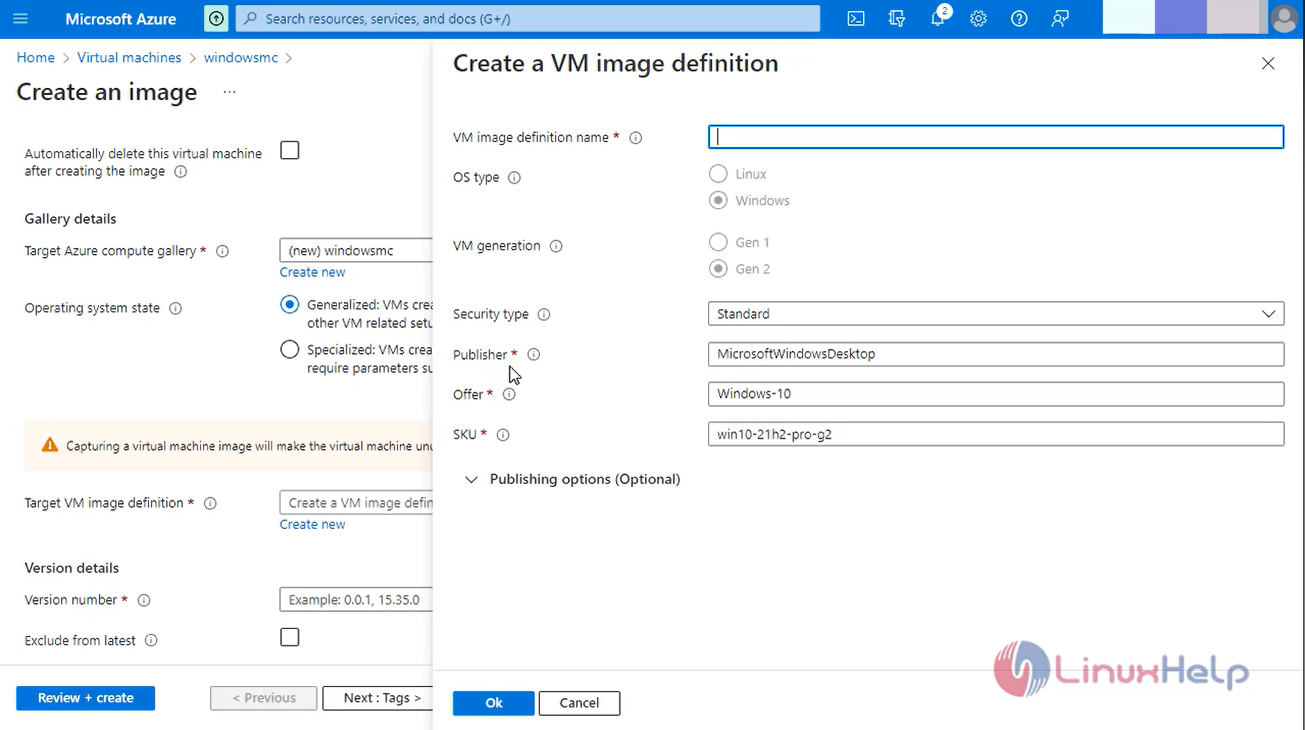The height and width of the screenshot is (730, 1305).
Task: Click Create new under compute gallery
Action: pyautogui.click(x=312, y=272)
